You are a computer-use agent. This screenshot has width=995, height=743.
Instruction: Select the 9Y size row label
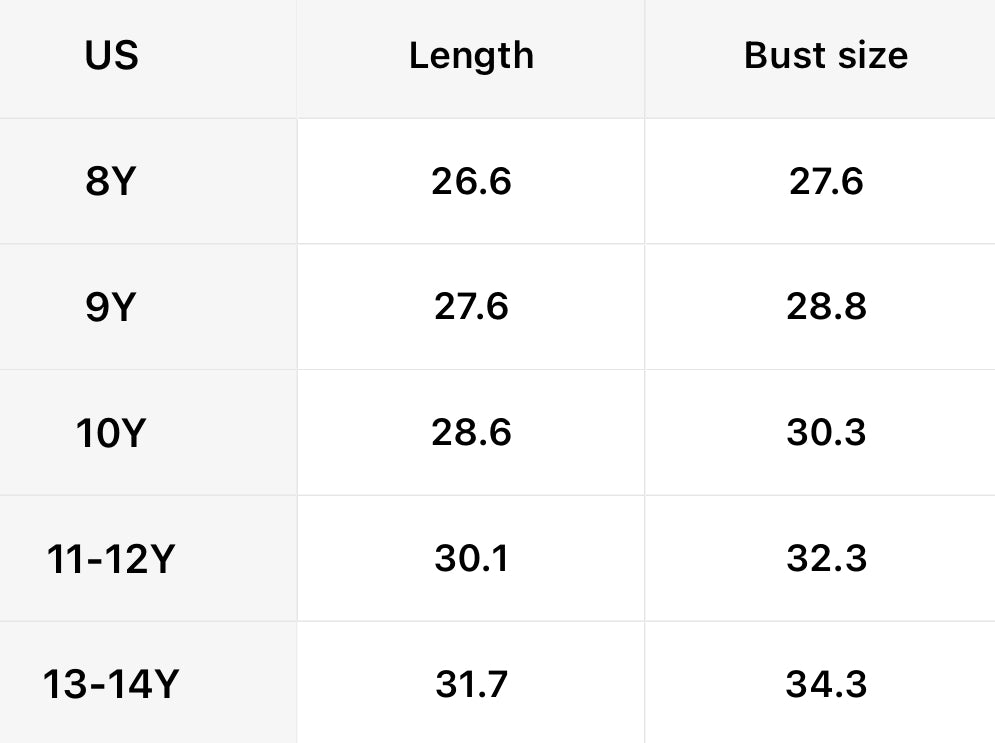coord(111,307)
